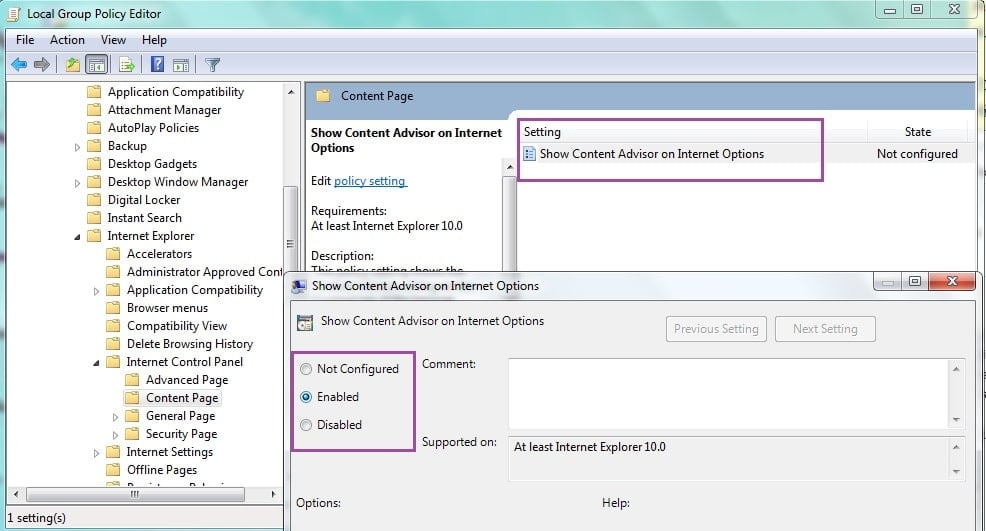Click the Back arrow toolbar icon

click(x=19, y=64)
